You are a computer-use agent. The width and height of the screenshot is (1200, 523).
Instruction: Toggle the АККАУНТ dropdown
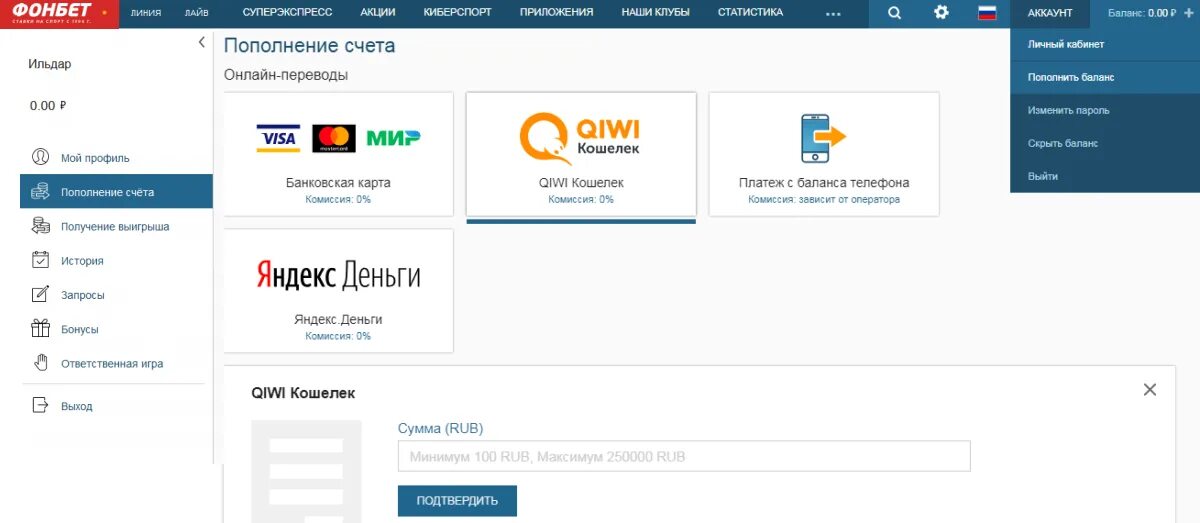[x=1050, y=13]
